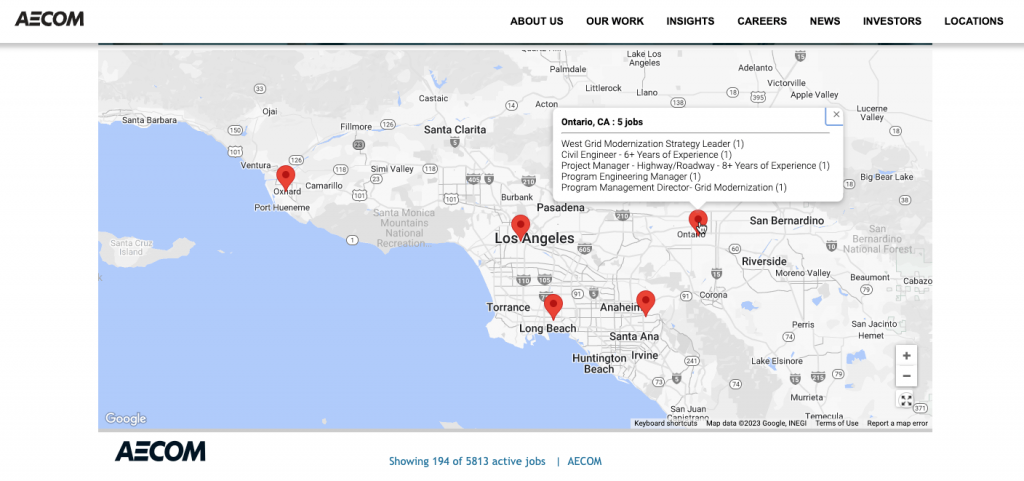Click the Corona map label

click(712, 295)
